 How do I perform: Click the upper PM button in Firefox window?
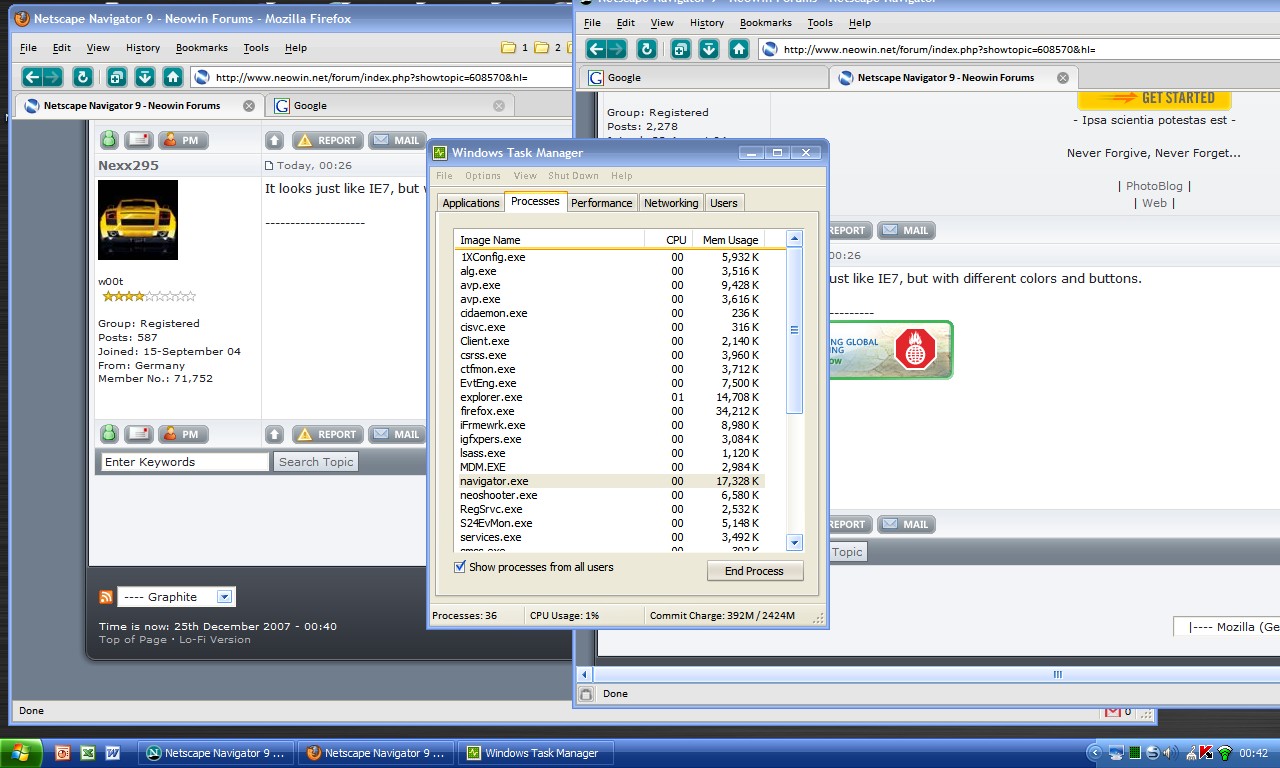[182, 140]
